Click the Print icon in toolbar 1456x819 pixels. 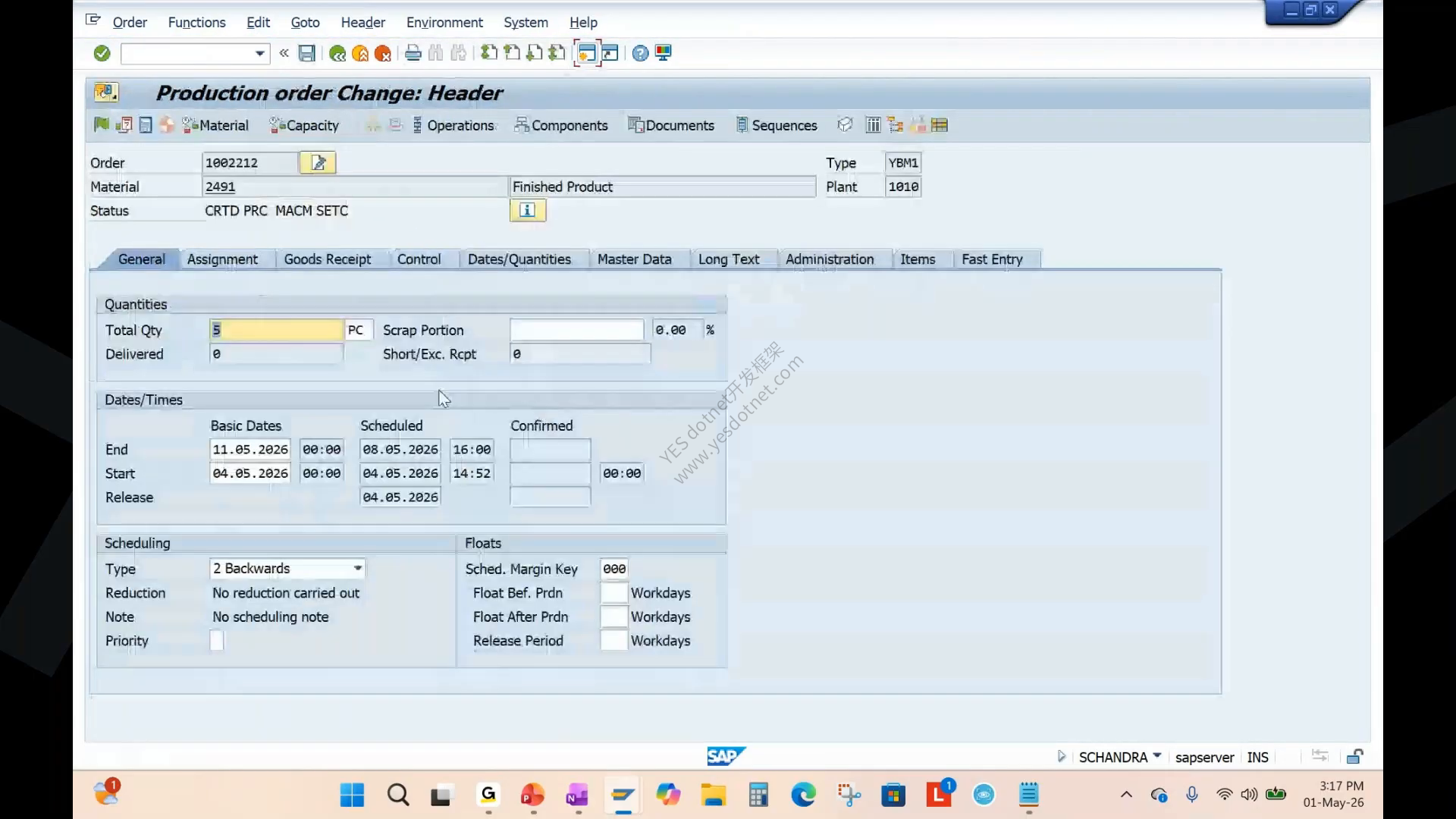(413, 53)
